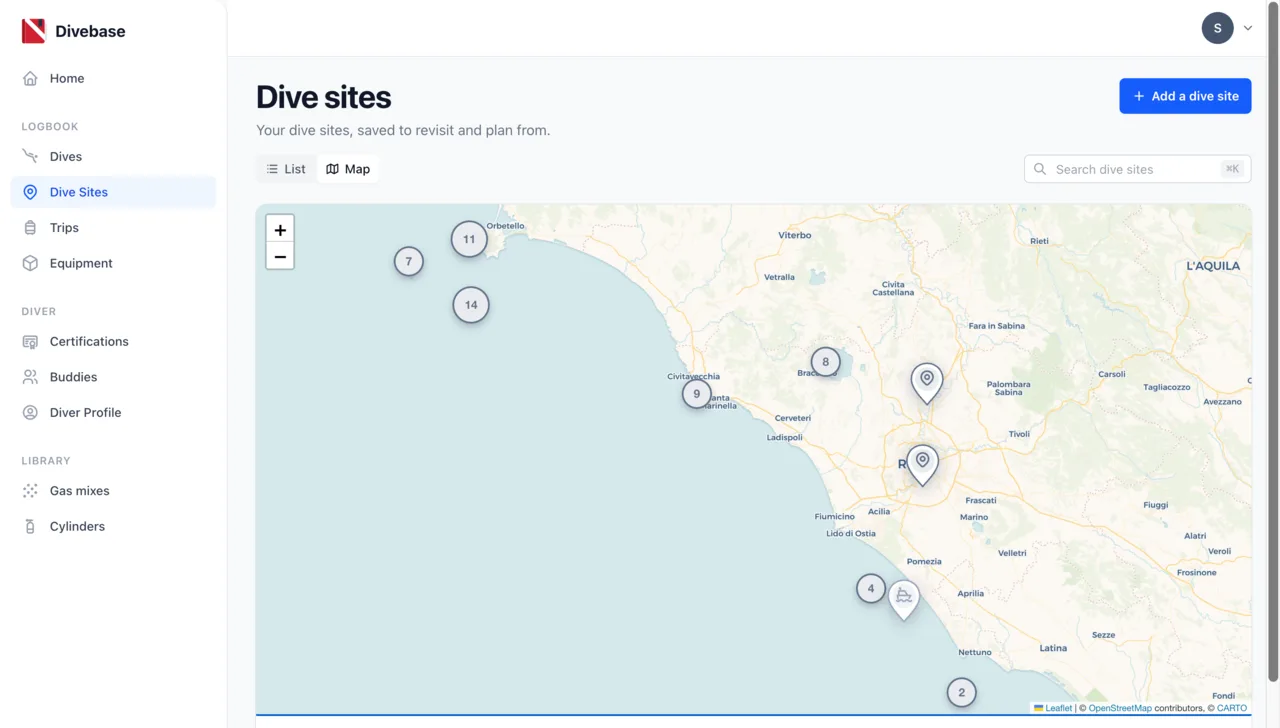Click the ⌘K shortcut badge
The height and width of the screenshot is (728, 1280).
click(1232, 169)
